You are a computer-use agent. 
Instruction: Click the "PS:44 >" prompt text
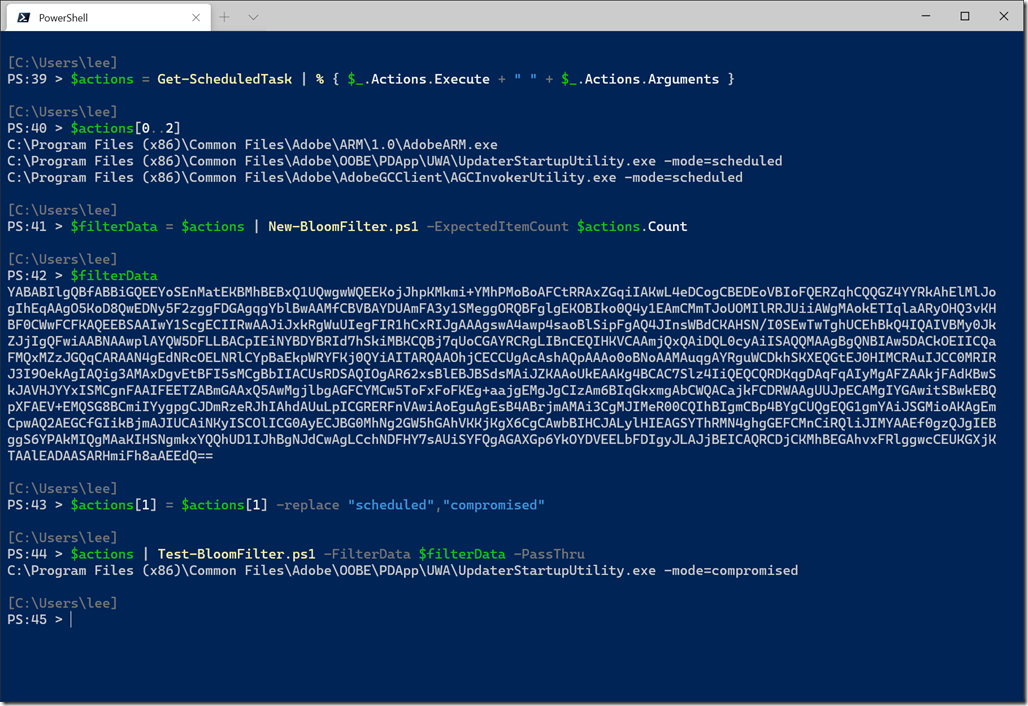35,555
